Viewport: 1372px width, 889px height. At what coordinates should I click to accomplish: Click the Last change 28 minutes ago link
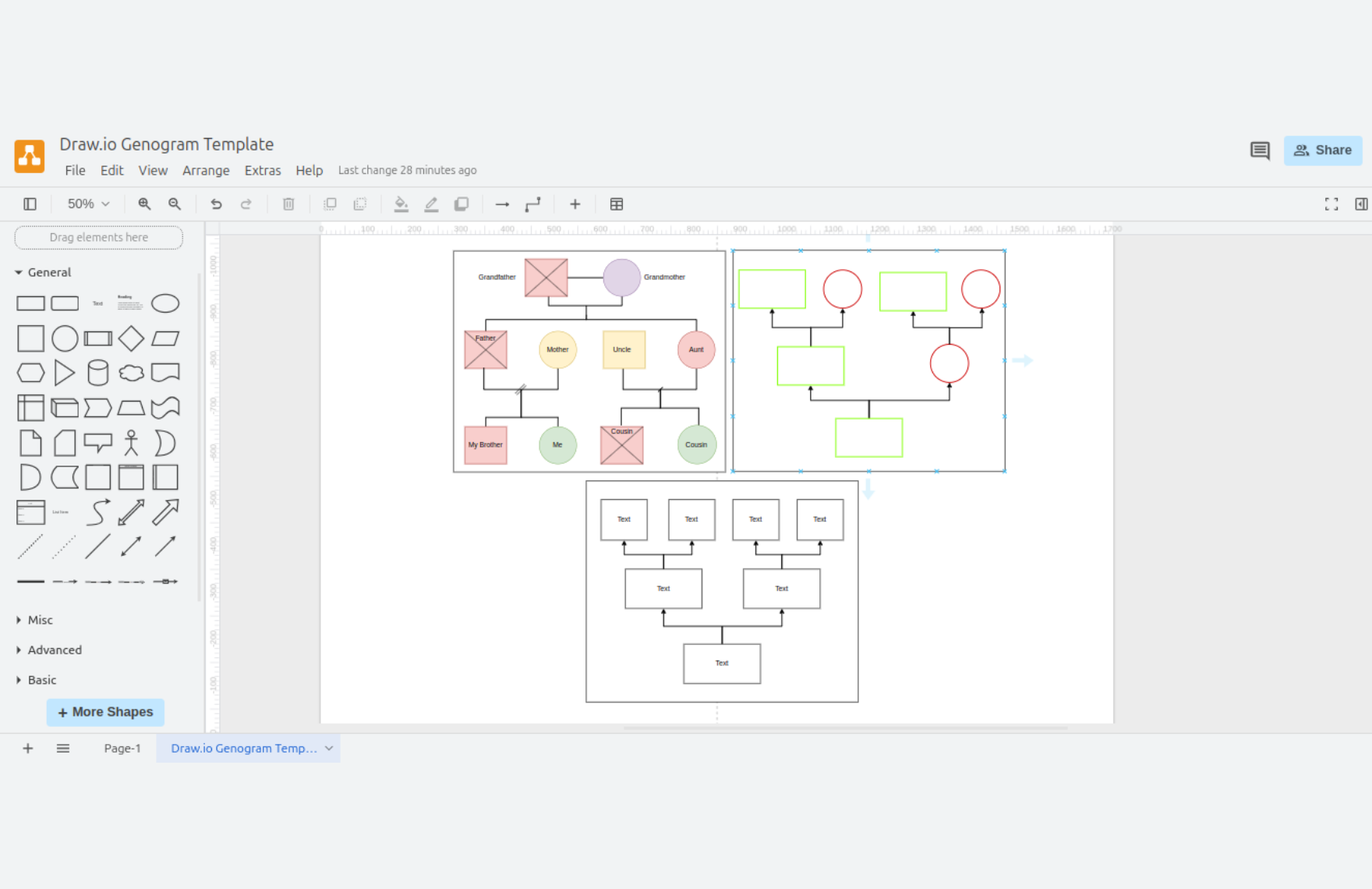pyautogui.click(x=407, y=170)
